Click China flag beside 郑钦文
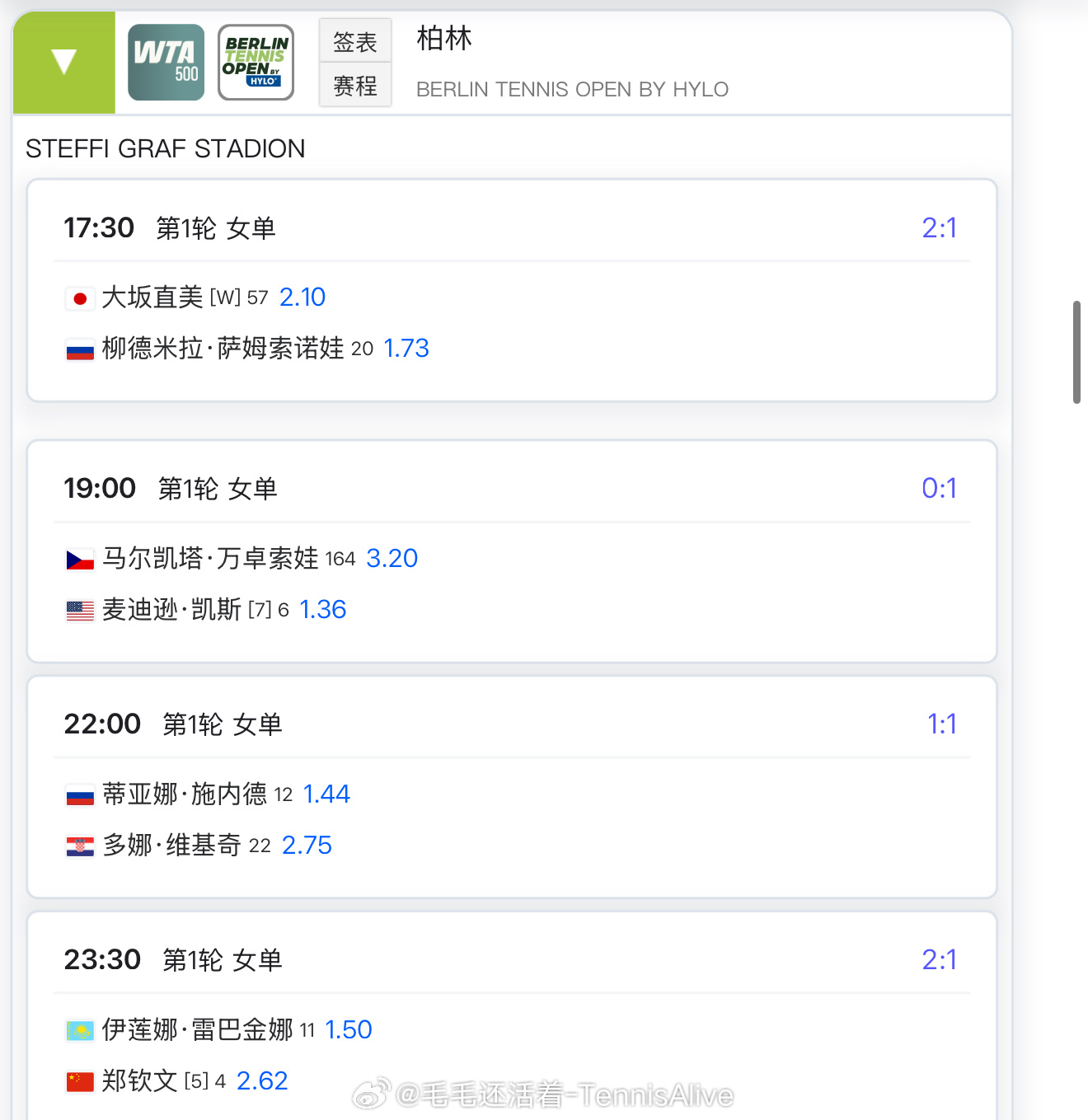Image resolution: width=1088 pixels, height=1120 pixels. (x=80, y=1082)
